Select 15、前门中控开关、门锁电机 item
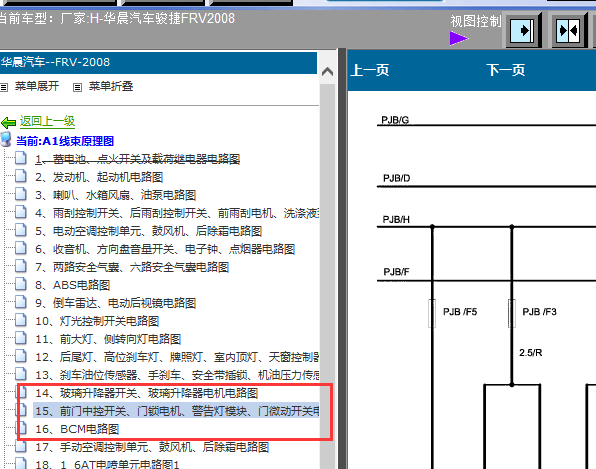Viewport: 596px width, 469px height. click(176, 411)
